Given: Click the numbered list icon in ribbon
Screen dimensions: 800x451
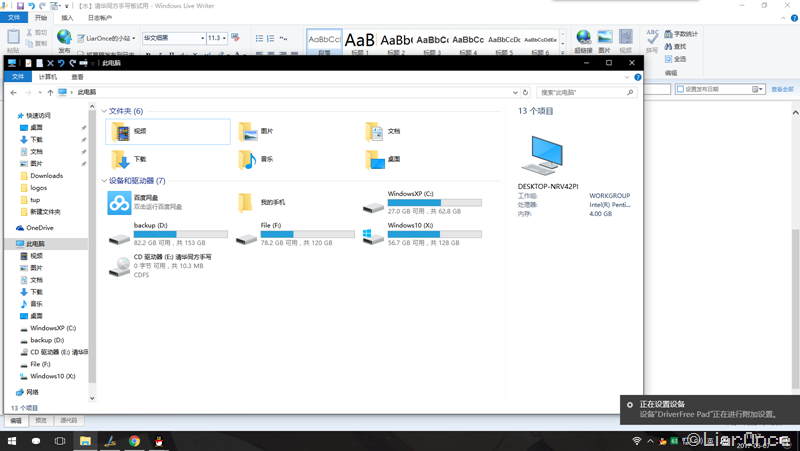Looking at the screenshot, I should tap(270, 38).
